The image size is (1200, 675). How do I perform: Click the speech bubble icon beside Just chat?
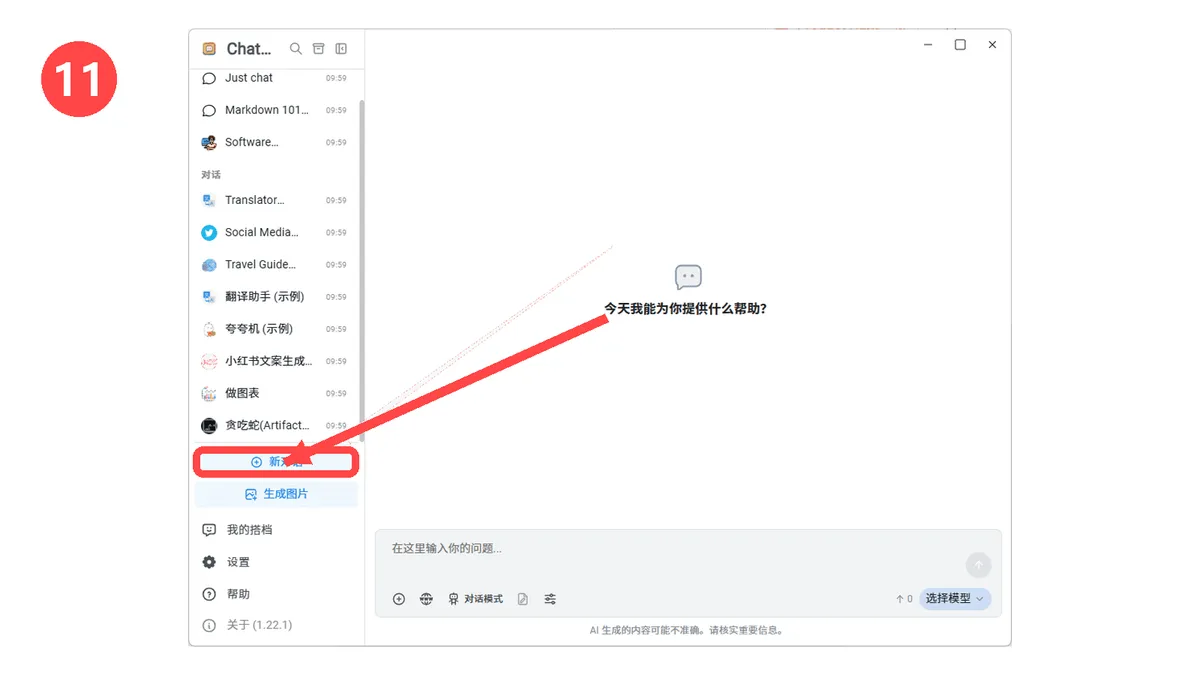point(209,78)
